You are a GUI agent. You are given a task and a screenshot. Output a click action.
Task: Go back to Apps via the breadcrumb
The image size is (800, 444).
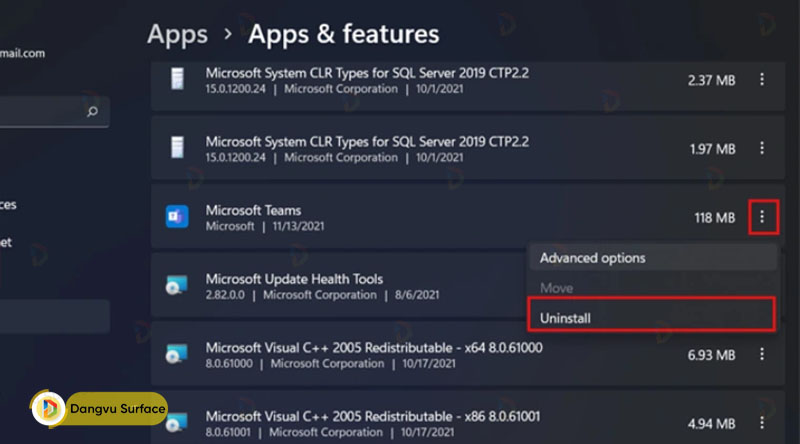click(177, 34)
